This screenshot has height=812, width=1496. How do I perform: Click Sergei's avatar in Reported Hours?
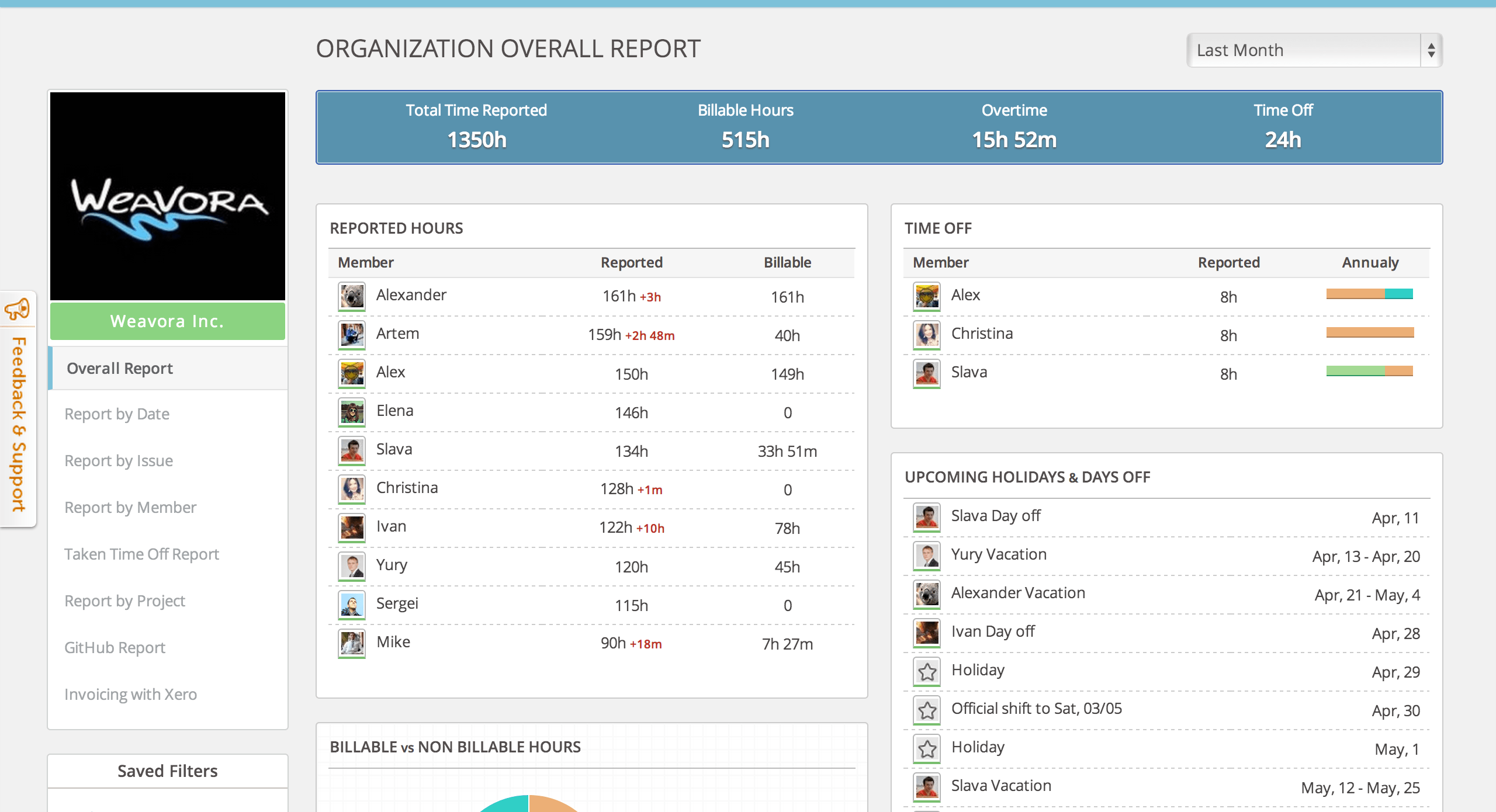point(352,605)
